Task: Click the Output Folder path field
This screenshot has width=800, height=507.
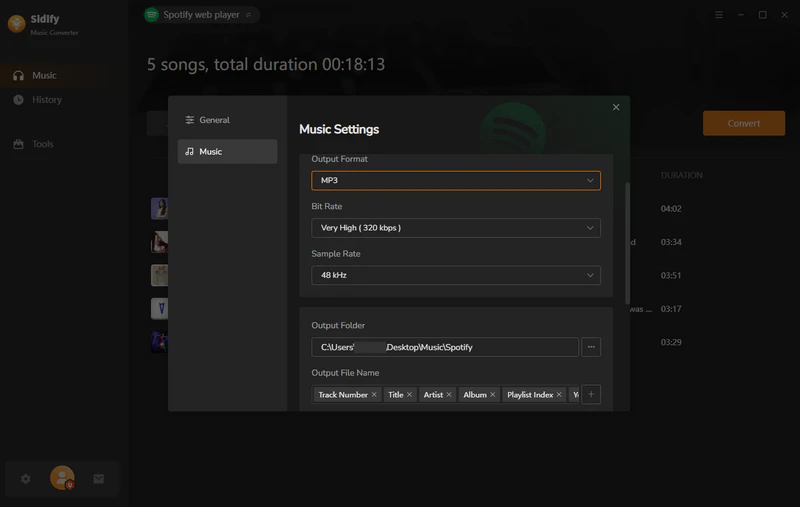Action: tap(444, 347)
